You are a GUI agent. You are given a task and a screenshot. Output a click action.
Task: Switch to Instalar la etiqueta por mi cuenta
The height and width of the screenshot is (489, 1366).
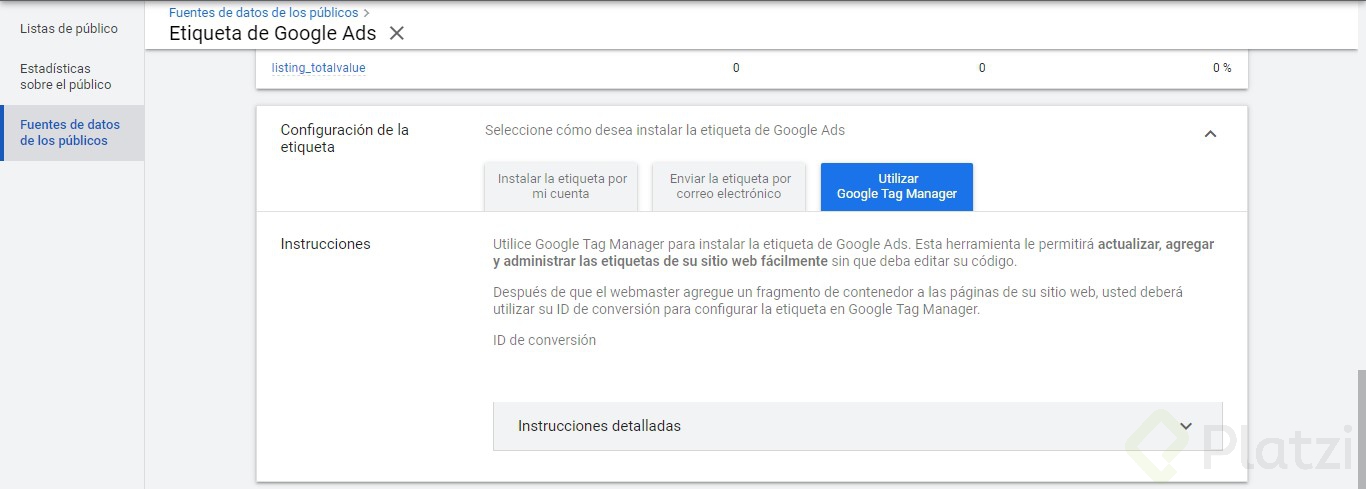click(562, 186)
